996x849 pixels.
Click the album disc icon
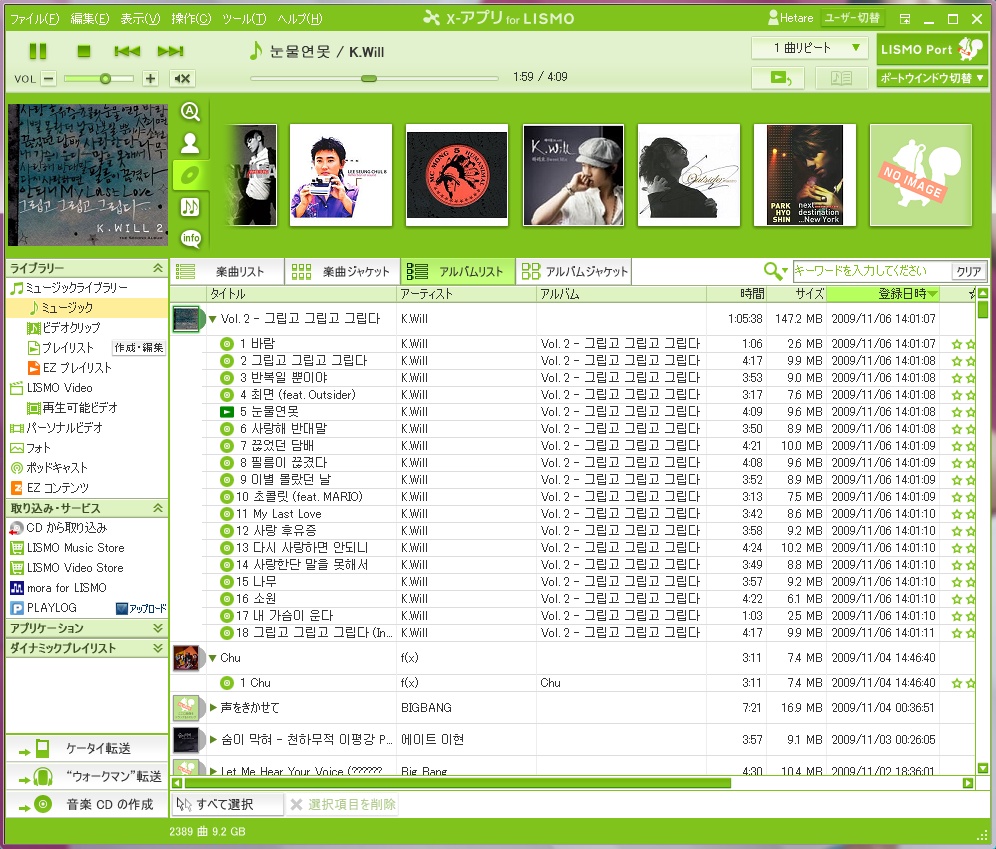pyautogui.click(x=190, y=175)
